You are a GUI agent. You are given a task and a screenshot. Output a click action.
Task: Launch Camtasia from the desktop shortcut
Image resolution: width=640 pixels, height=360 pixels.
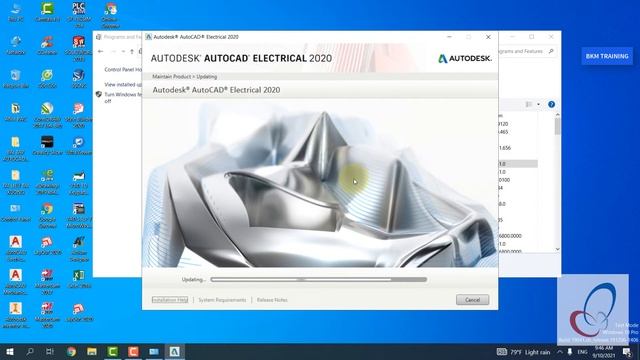(x=47, y=12)
